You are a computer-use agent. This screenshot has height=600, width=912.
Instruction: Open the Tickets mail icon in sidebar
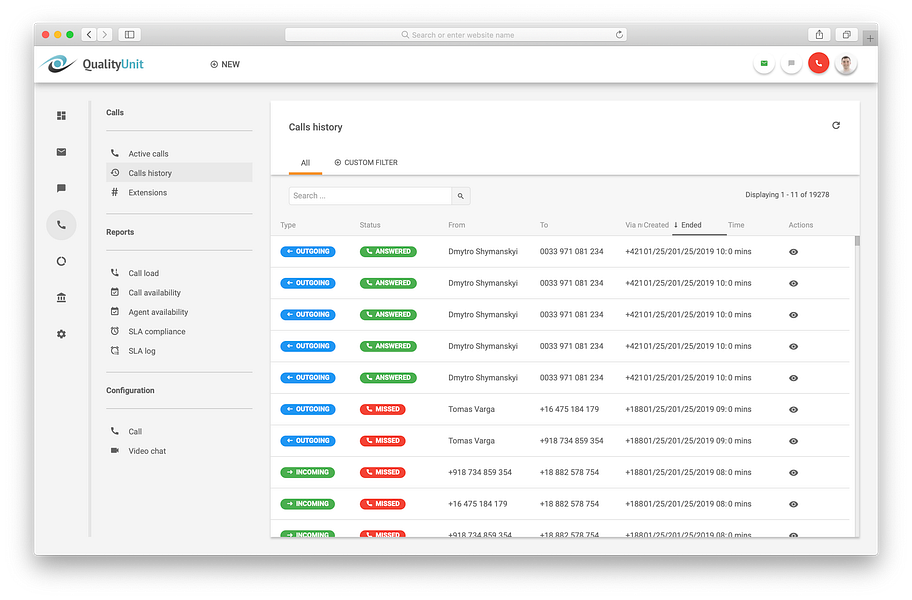tap(61, 152)
